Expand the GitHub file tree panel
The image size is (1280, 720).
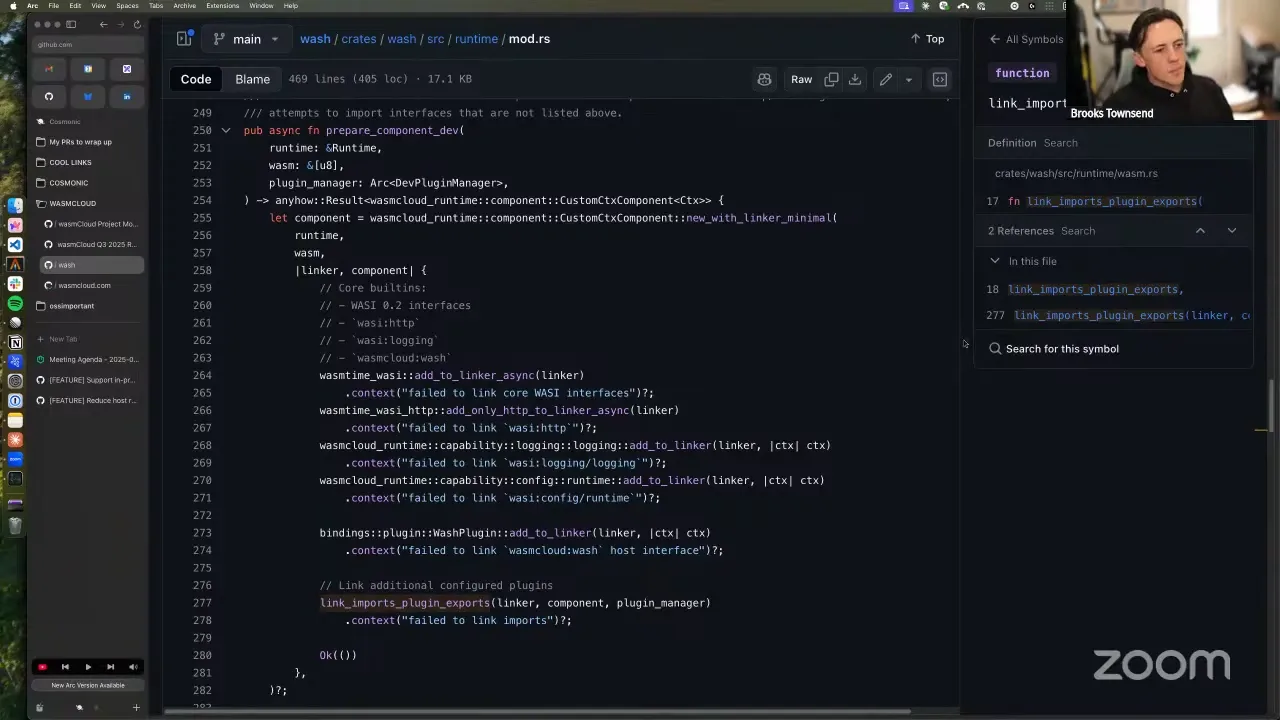click(x=184, y=39)
